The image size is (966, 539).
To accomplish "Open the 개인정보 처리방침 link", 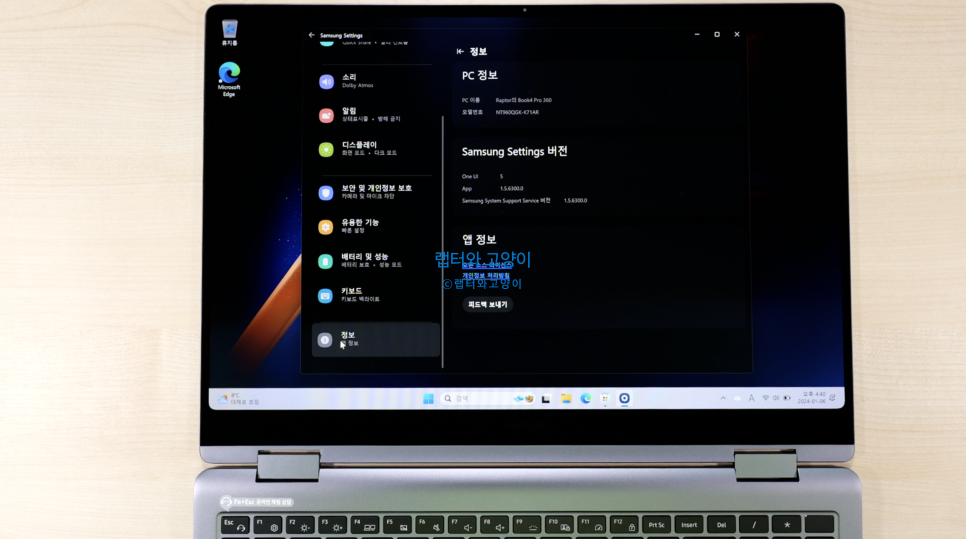I will point(486,276).
